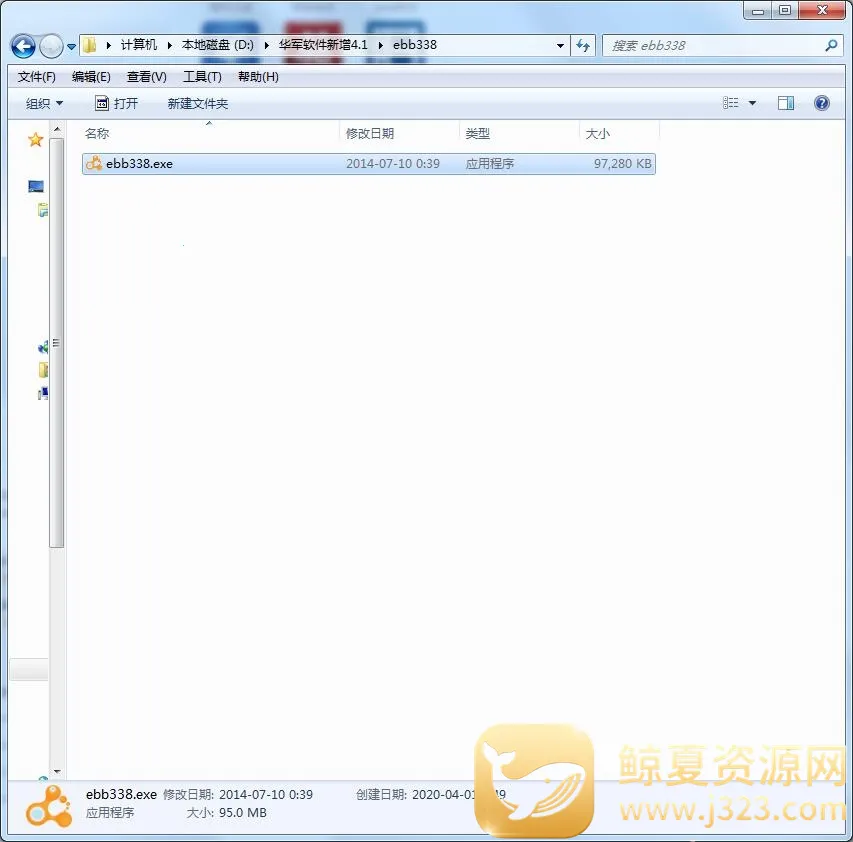Open the 查看(V) menu
Screen dimensions: 853x842
coord(146,77)
